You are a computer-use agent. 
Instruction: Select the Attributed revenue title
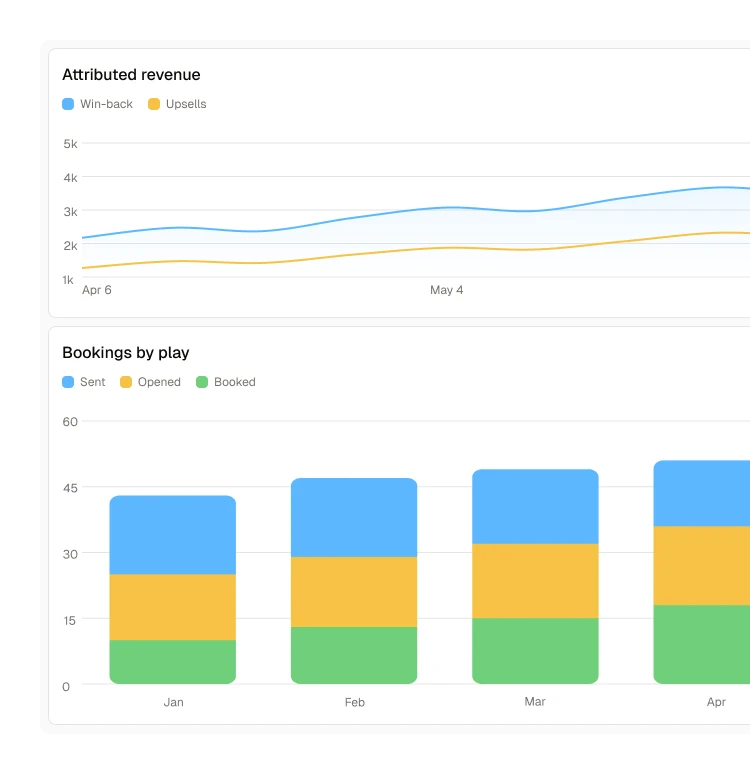pyautogui.click(x=131, y=75)
